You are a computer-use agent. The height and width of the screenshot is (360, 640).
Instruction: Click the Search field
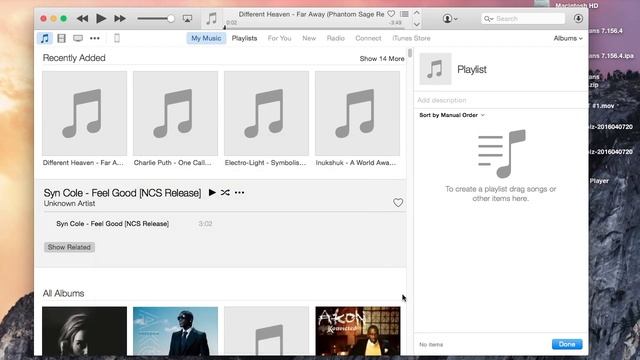pyautogui.click(x=523, y=18)
